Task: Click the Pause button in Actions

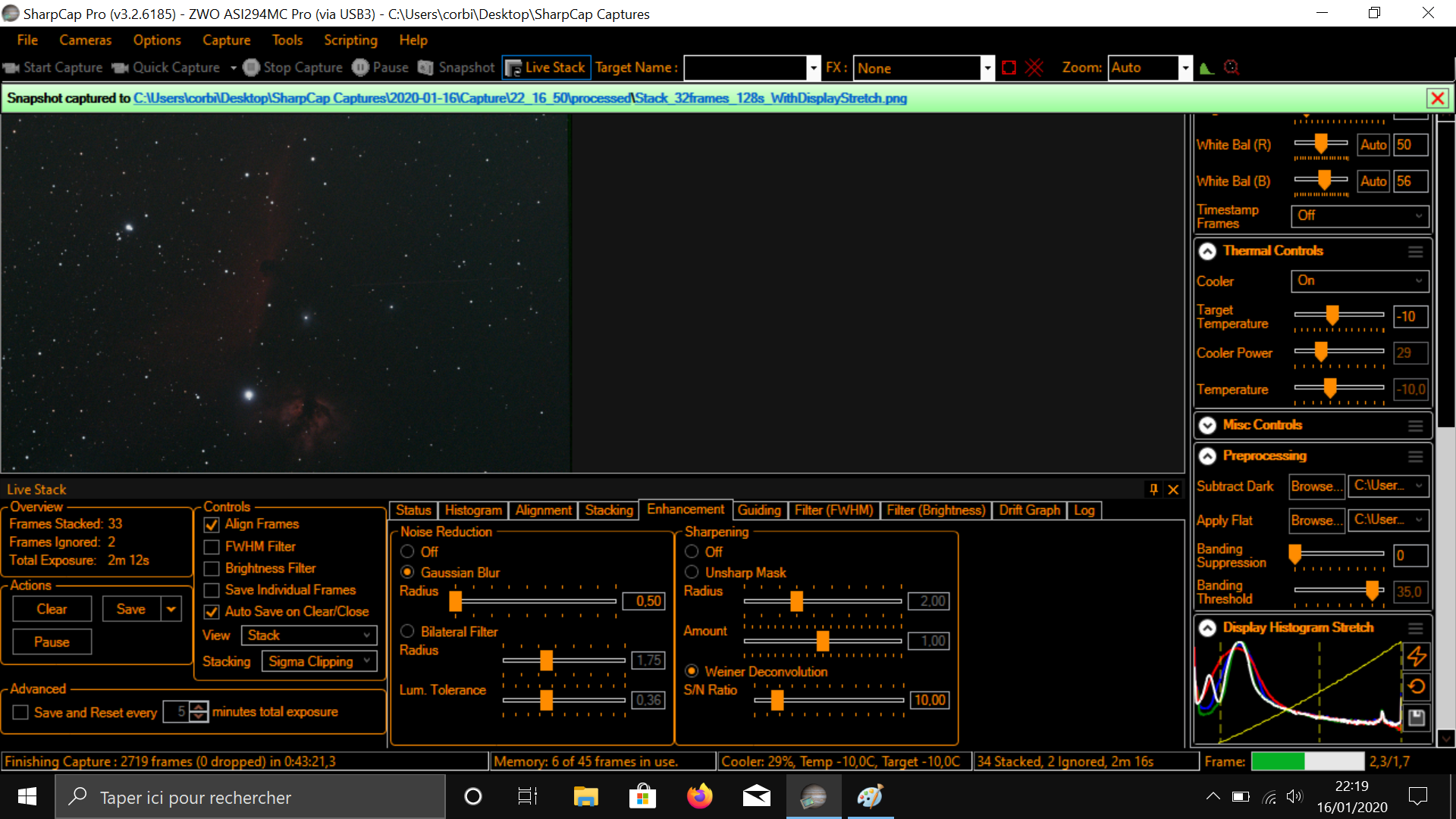Action: point(52,642)
